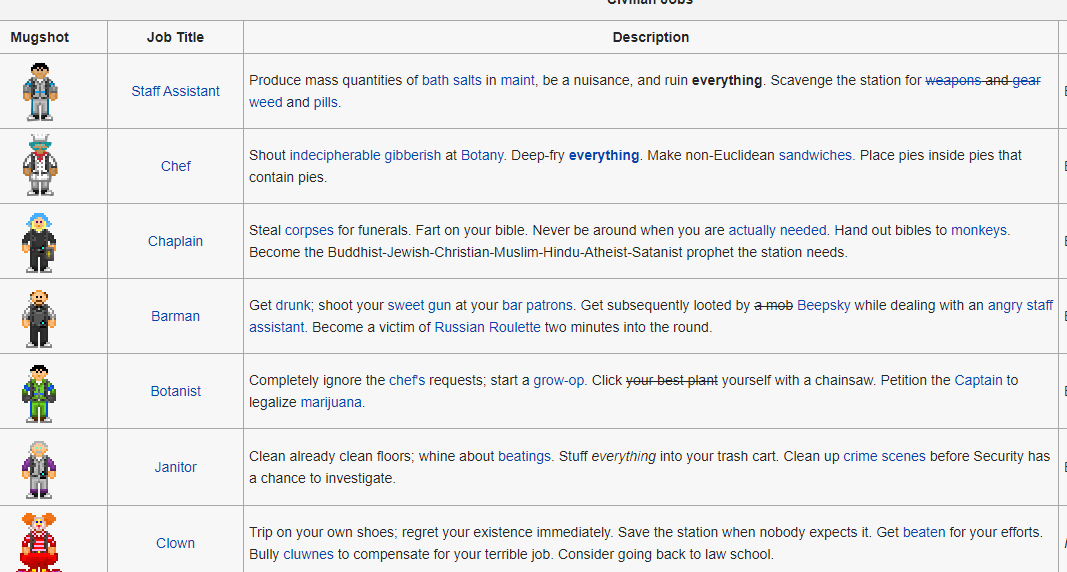Screen dimensions: 1067x572
Task: Open the Staff Assistant job title link
Action: tap(176, 91)
